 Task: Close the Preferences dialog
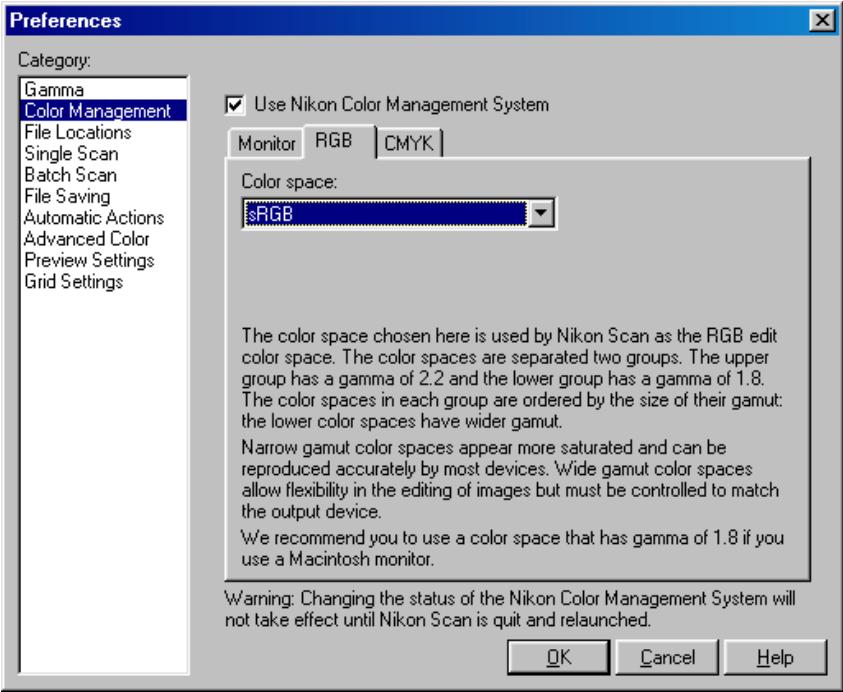822,20
